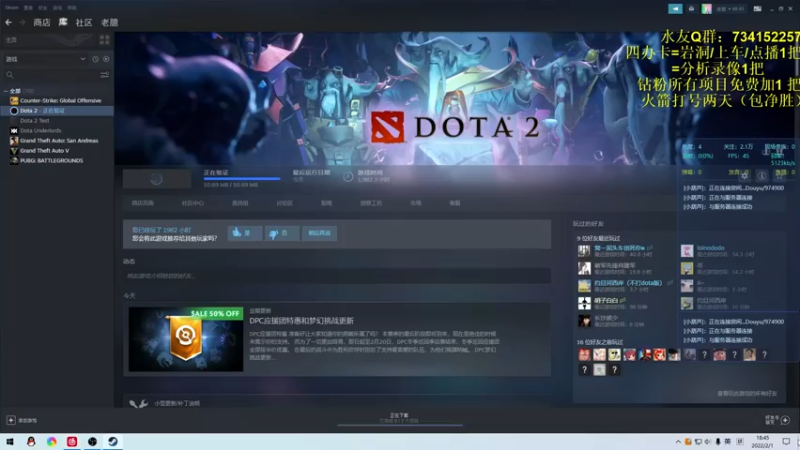Click the wrench update notes icon

click(138, 404)
